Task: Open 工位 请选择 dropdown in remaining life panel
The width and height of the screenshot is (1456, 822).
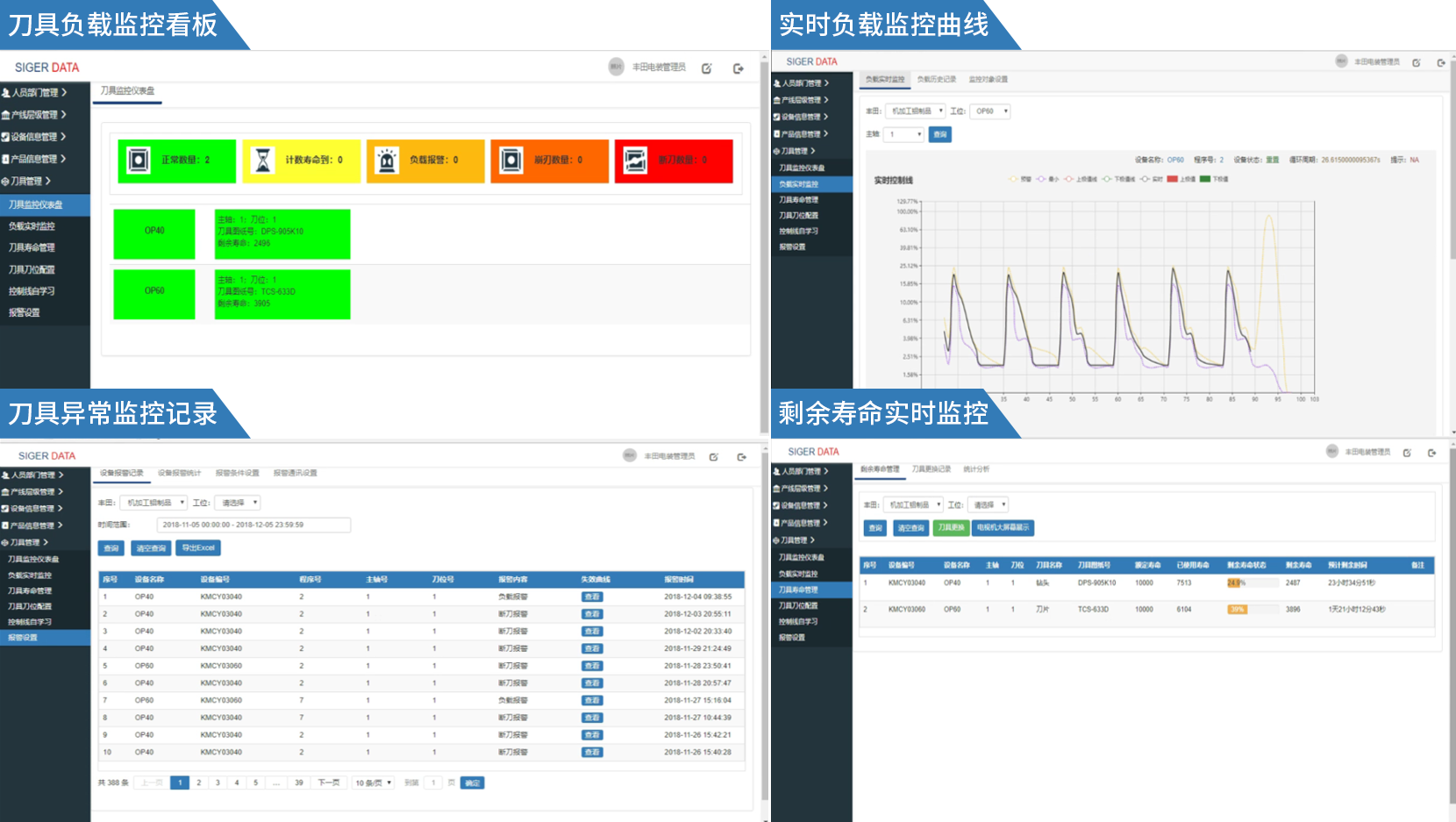Action: point(989,504)
